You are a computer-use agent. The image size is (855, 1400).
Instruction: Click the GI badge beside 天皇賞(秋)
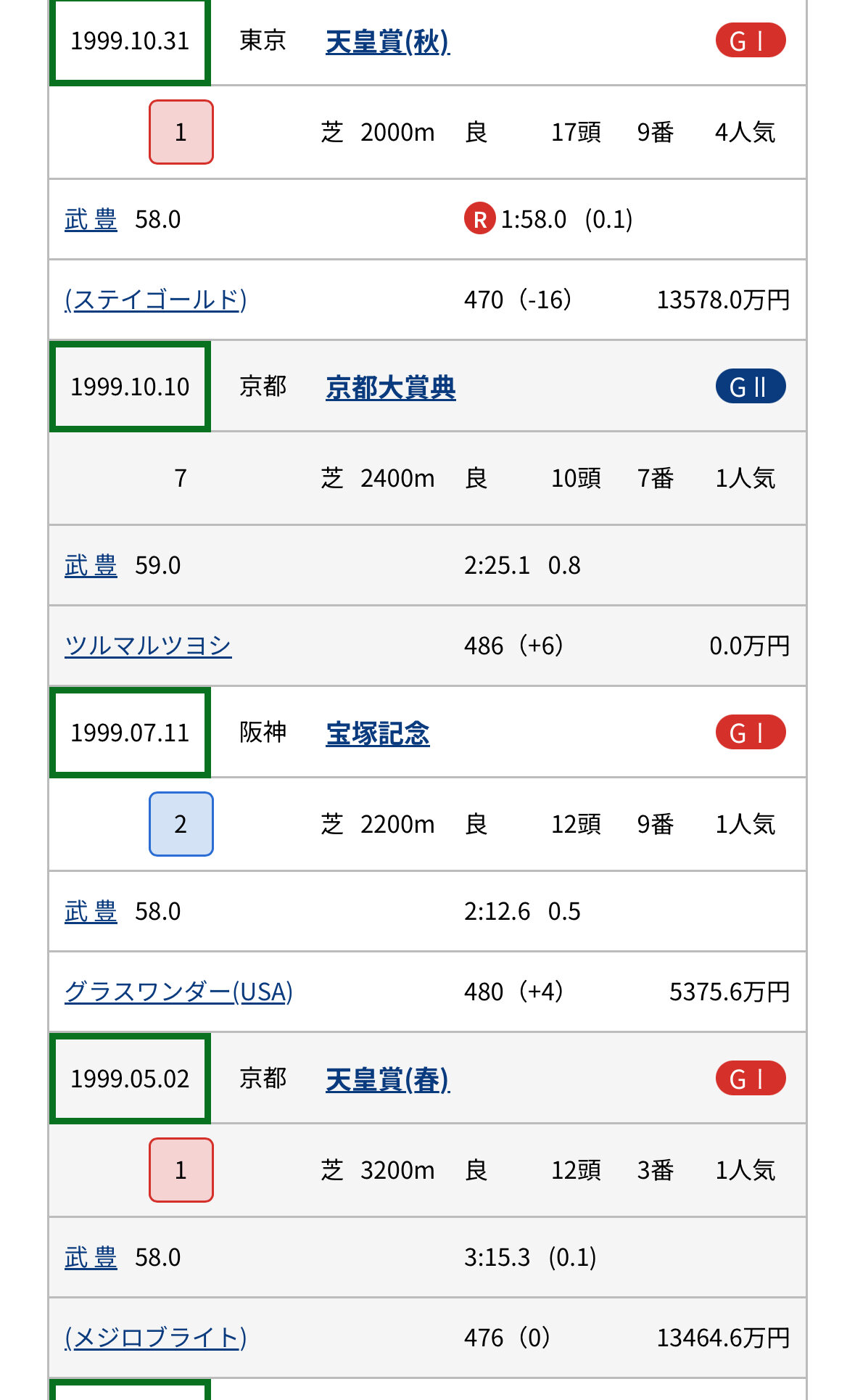click(x=750, y=41)
